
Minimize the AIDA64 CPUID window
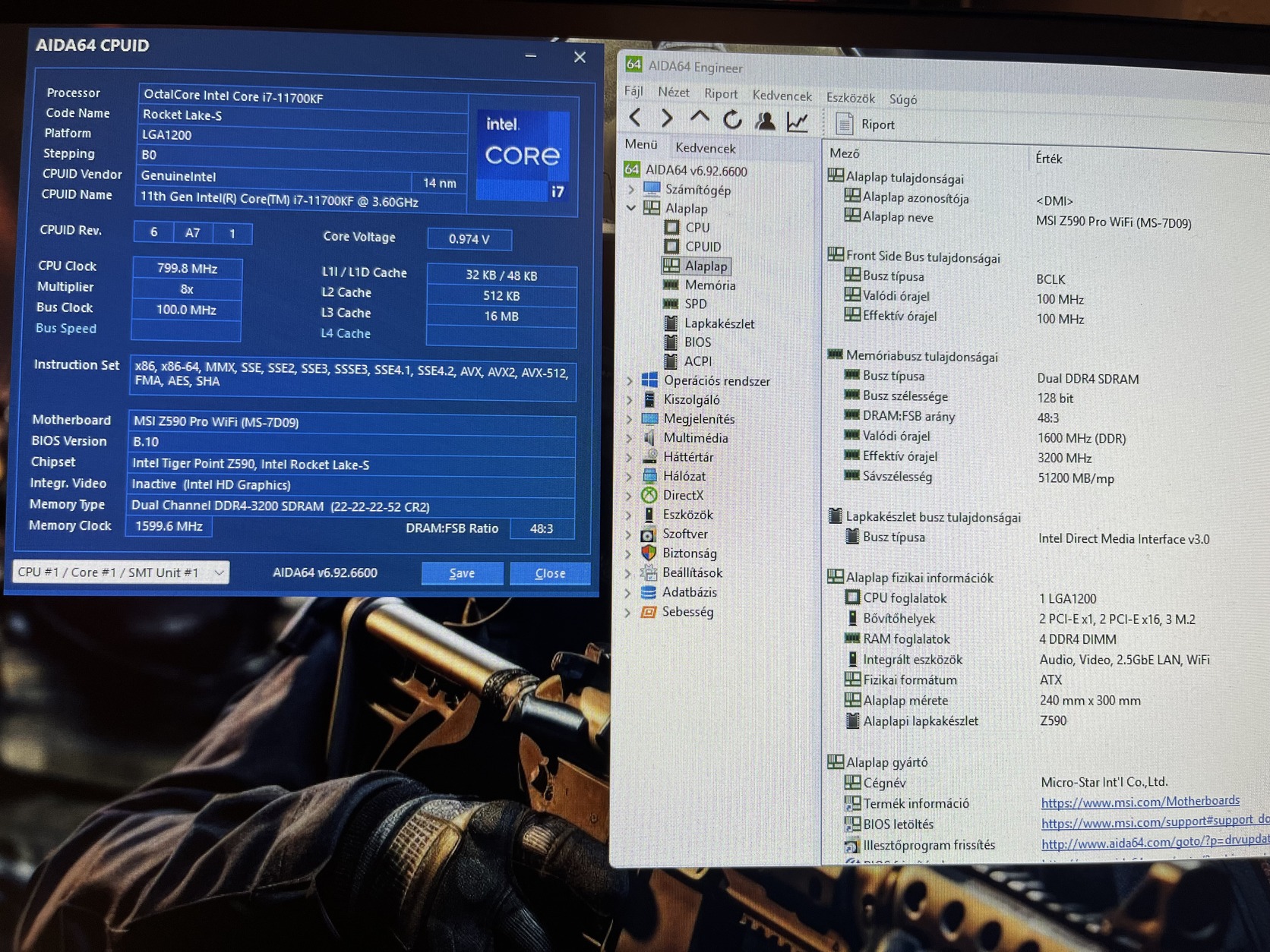[531, 55]
